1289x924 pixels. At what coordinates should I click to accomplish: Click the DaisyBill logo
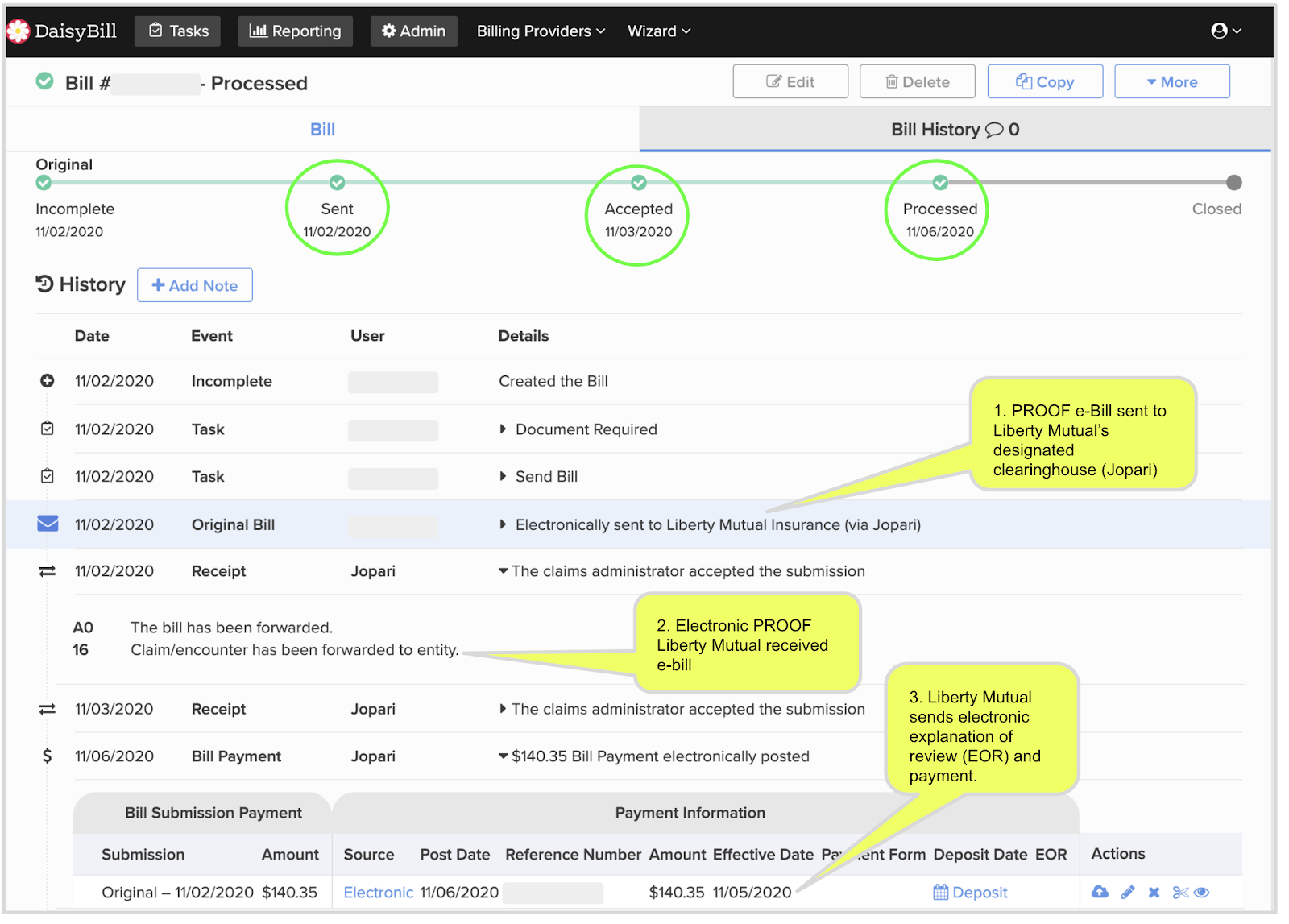[x=62, y=31]
